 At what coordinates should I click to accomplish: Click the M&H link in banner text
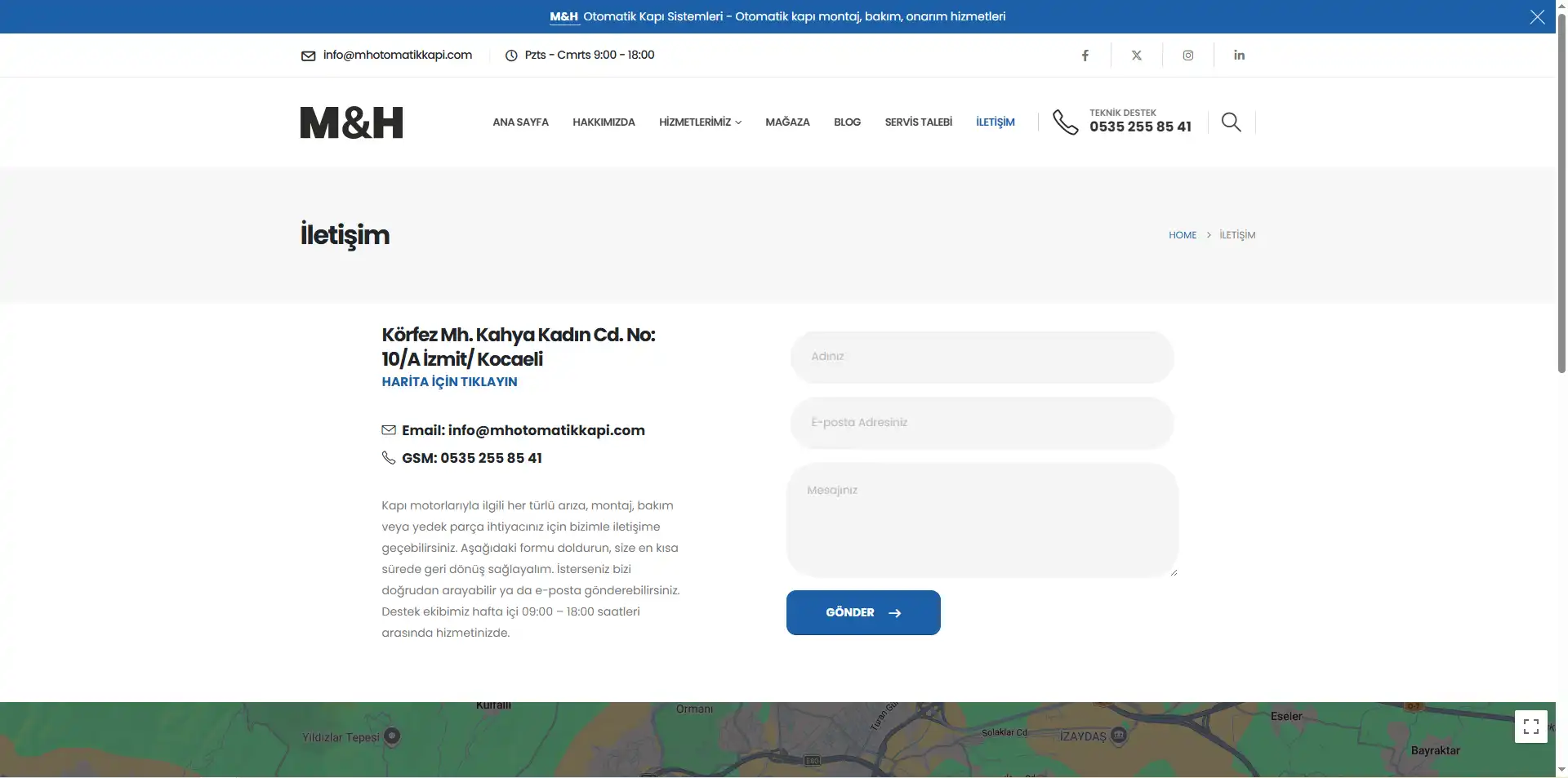[x=563, y=16]
